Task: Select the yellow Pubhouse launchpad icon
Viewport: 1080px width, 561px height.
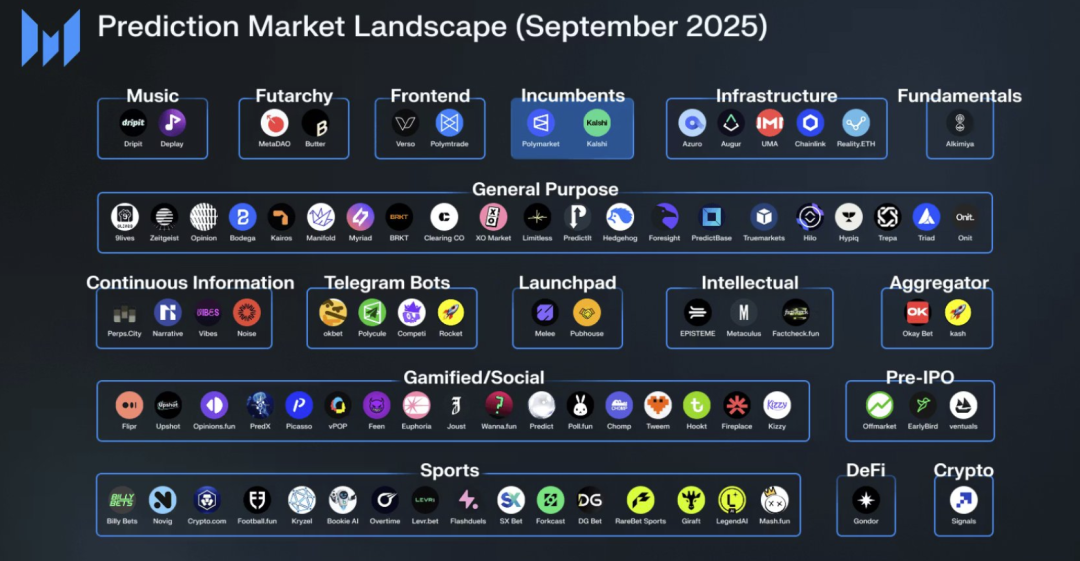Action: click(587, 313)
